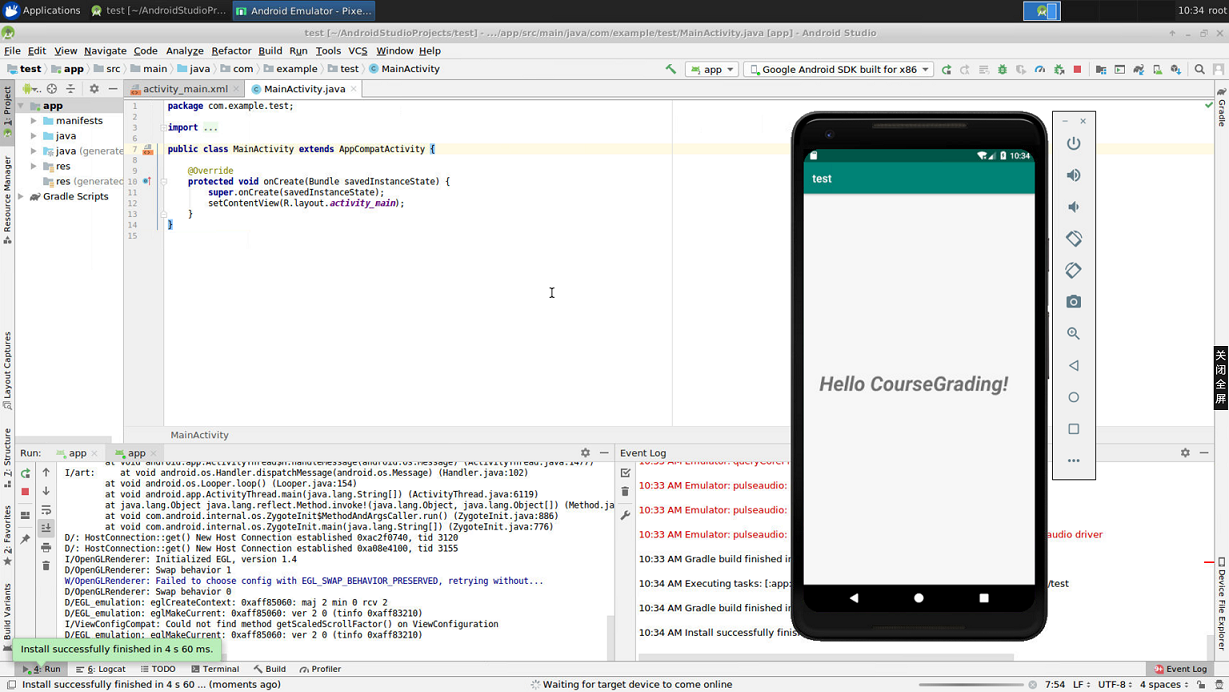Toggle soft-wrap in the Run console

(x=46, y=510)
